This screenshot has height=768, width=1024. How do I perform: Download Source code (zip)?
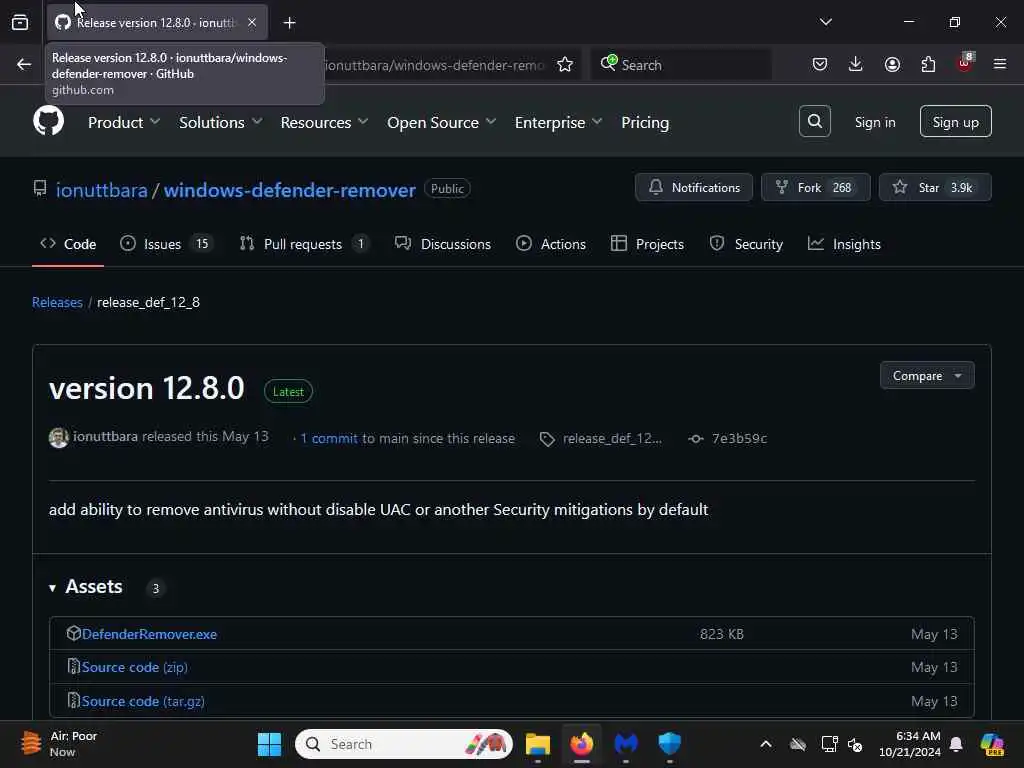click(x=135, y=667)
